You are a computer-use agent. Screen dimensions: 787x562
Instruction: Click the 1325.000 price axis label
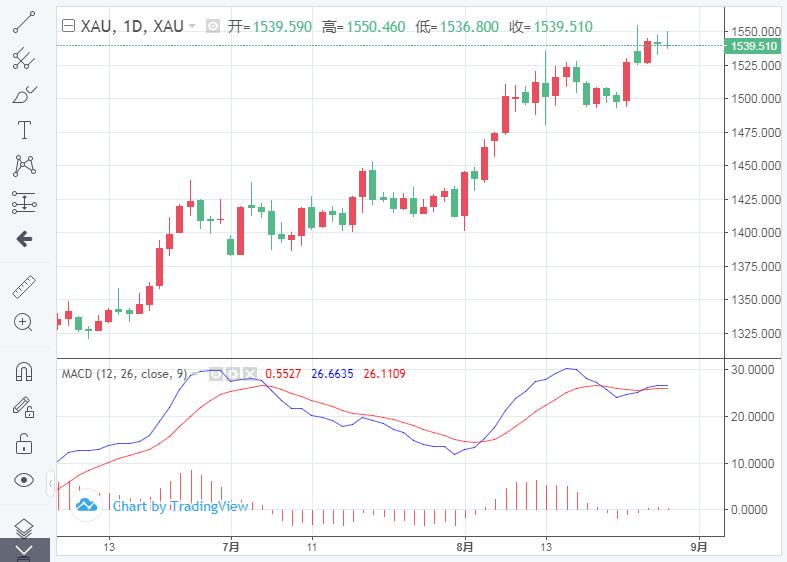756,333
